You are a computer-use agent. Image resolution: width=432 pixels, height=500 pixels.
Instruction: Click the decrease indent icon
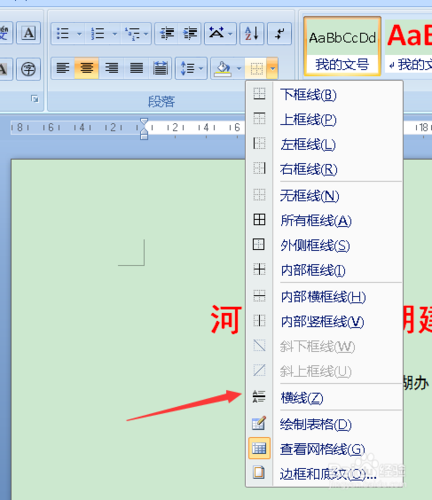(x=166, y=33)
